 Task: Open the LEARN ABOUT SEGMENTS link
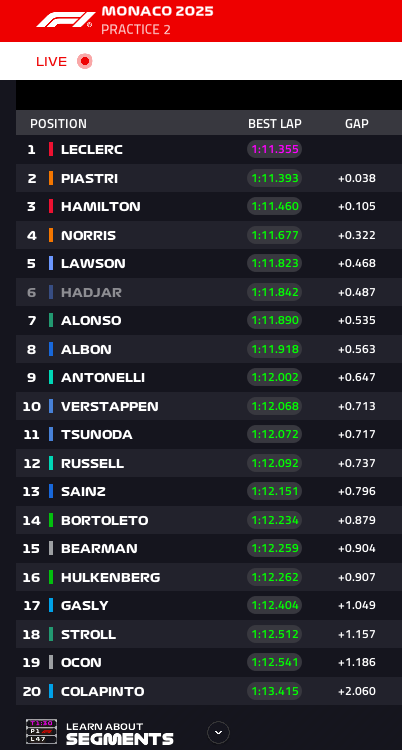pos(120,733)
